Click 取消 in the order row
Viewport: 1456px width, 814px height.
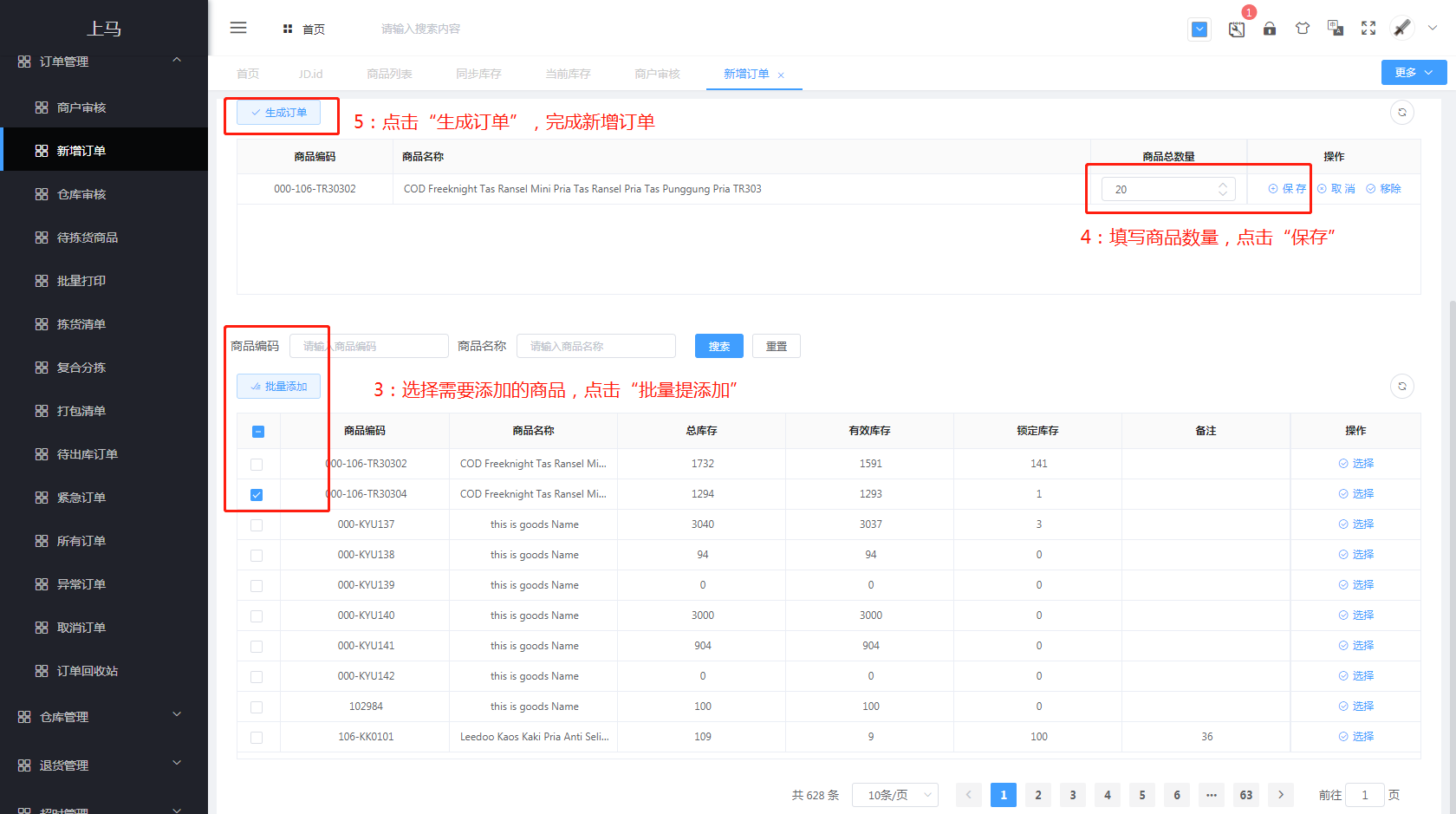1336,189
